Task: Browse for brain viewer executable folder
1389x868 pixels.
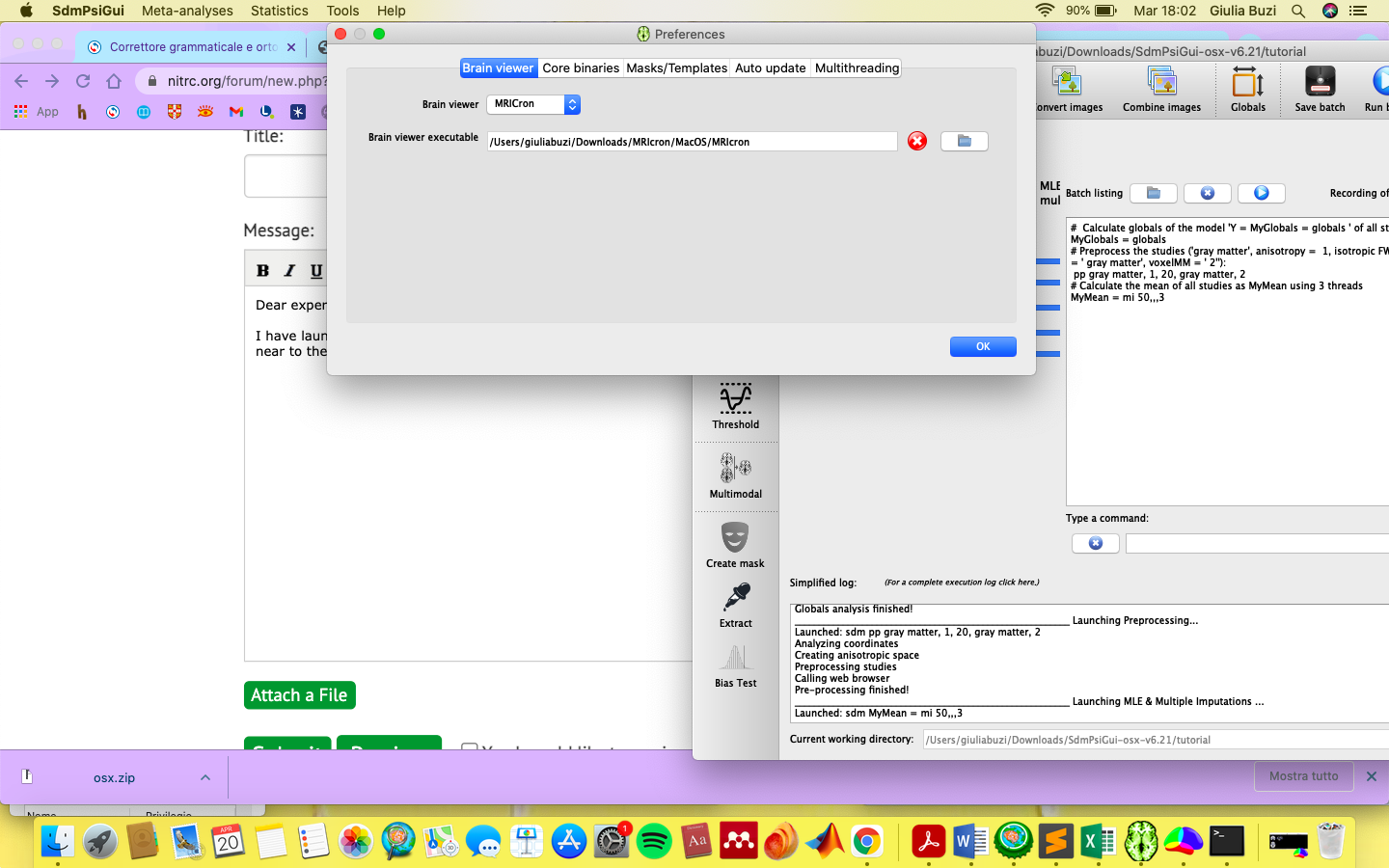Action: click(964, 142)
